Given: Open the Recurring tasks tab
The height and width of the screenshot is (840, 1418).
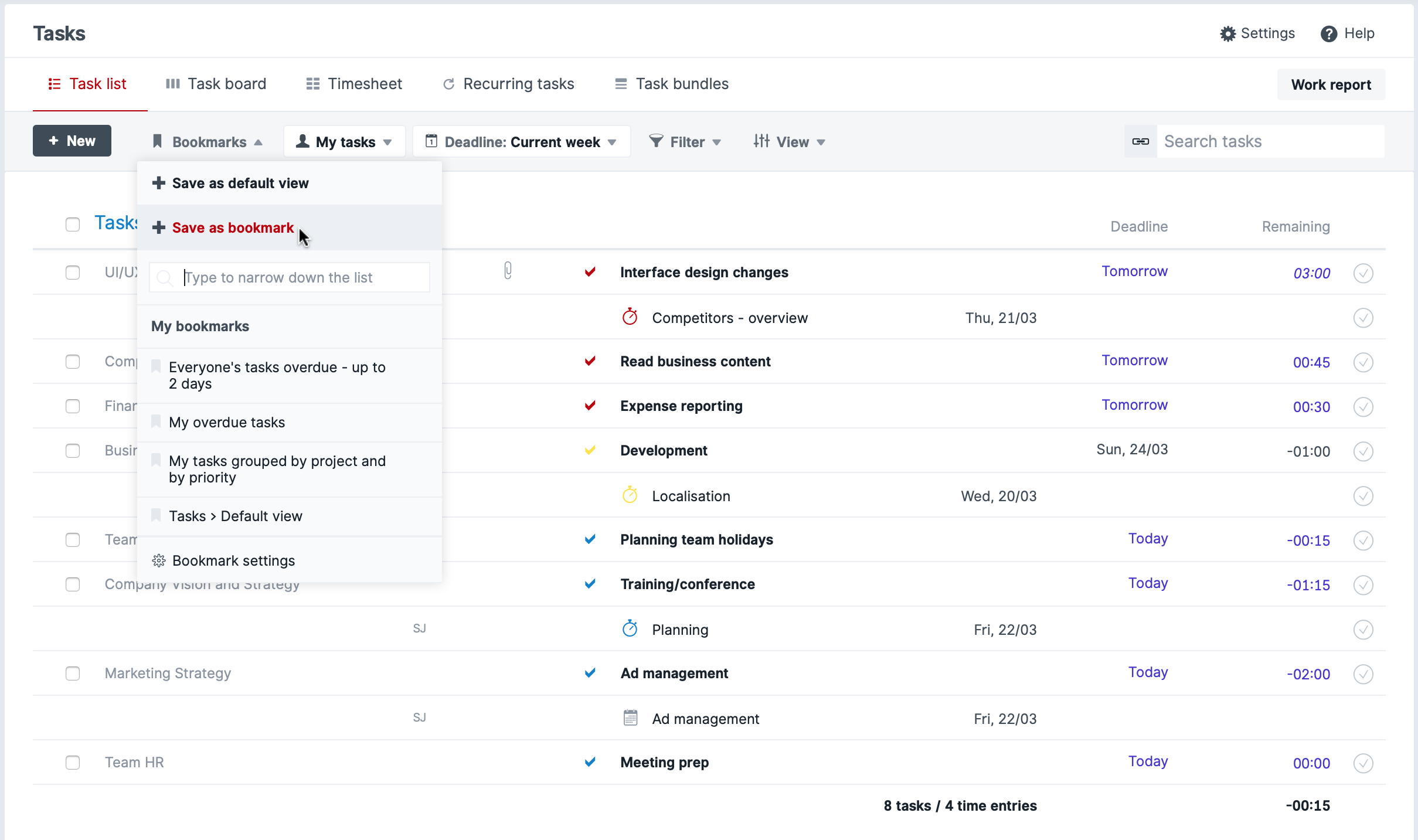Looking at the screenshot, I should (x=508, y=84).
